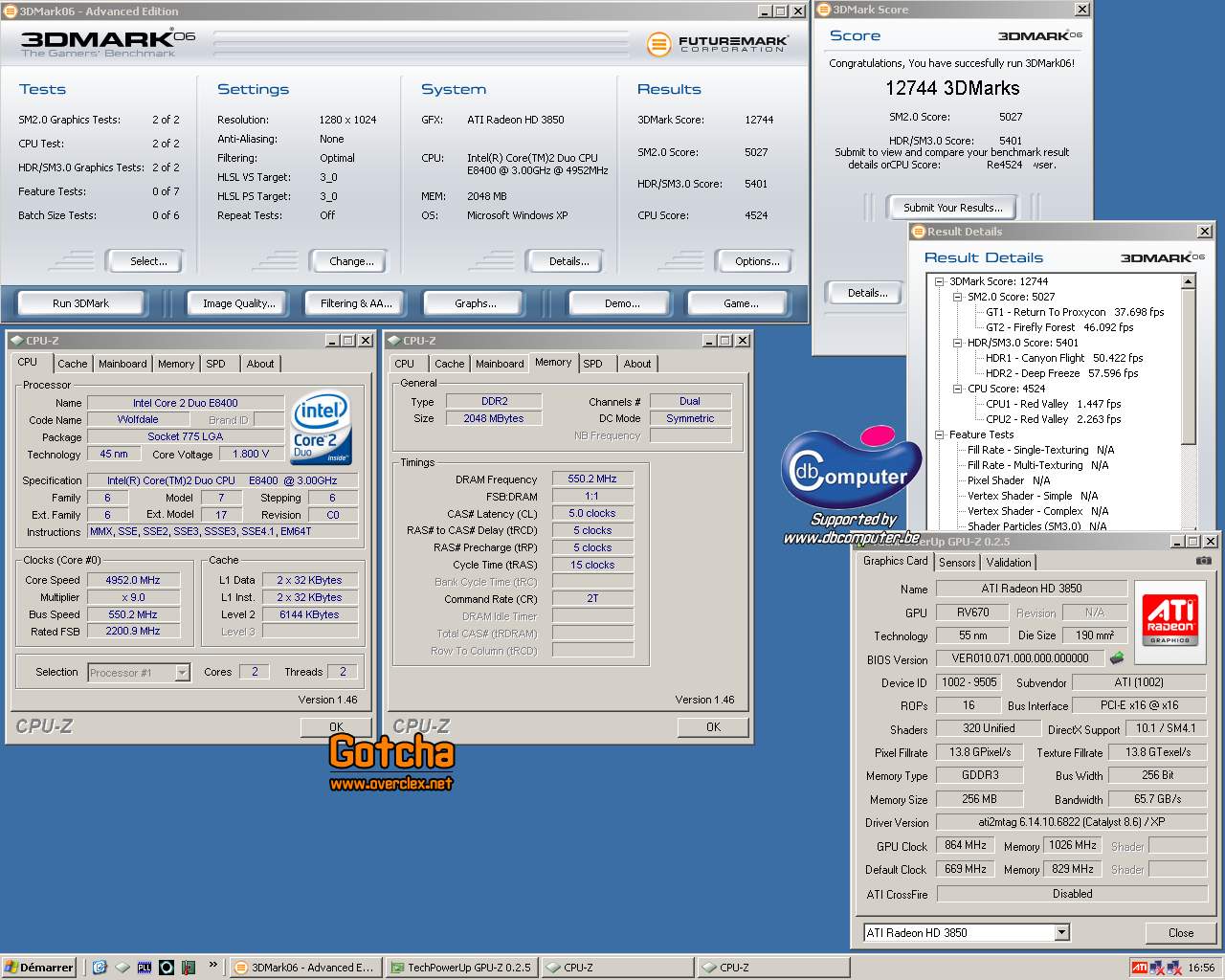Click the grey arrow quick launch icon
Image resolution: width=1225 pixels, height=980 pixels.
click(122, 967)
